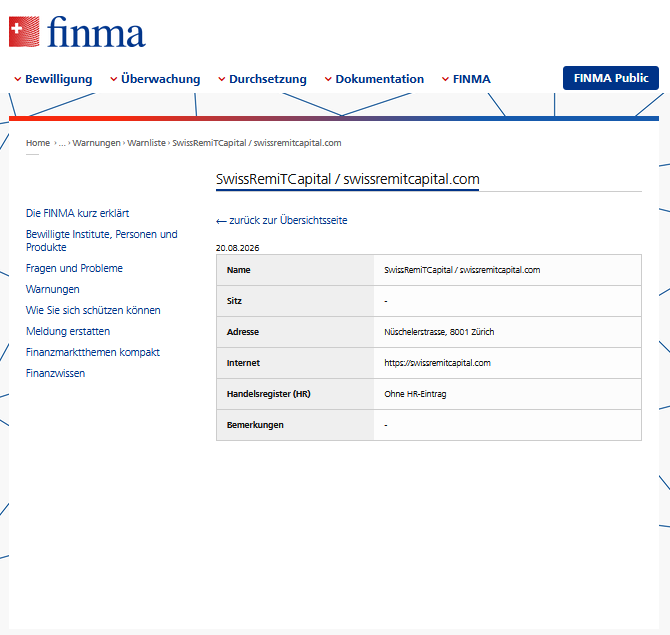
Task: Click the FINMA Public button
Action: (611, 78)
